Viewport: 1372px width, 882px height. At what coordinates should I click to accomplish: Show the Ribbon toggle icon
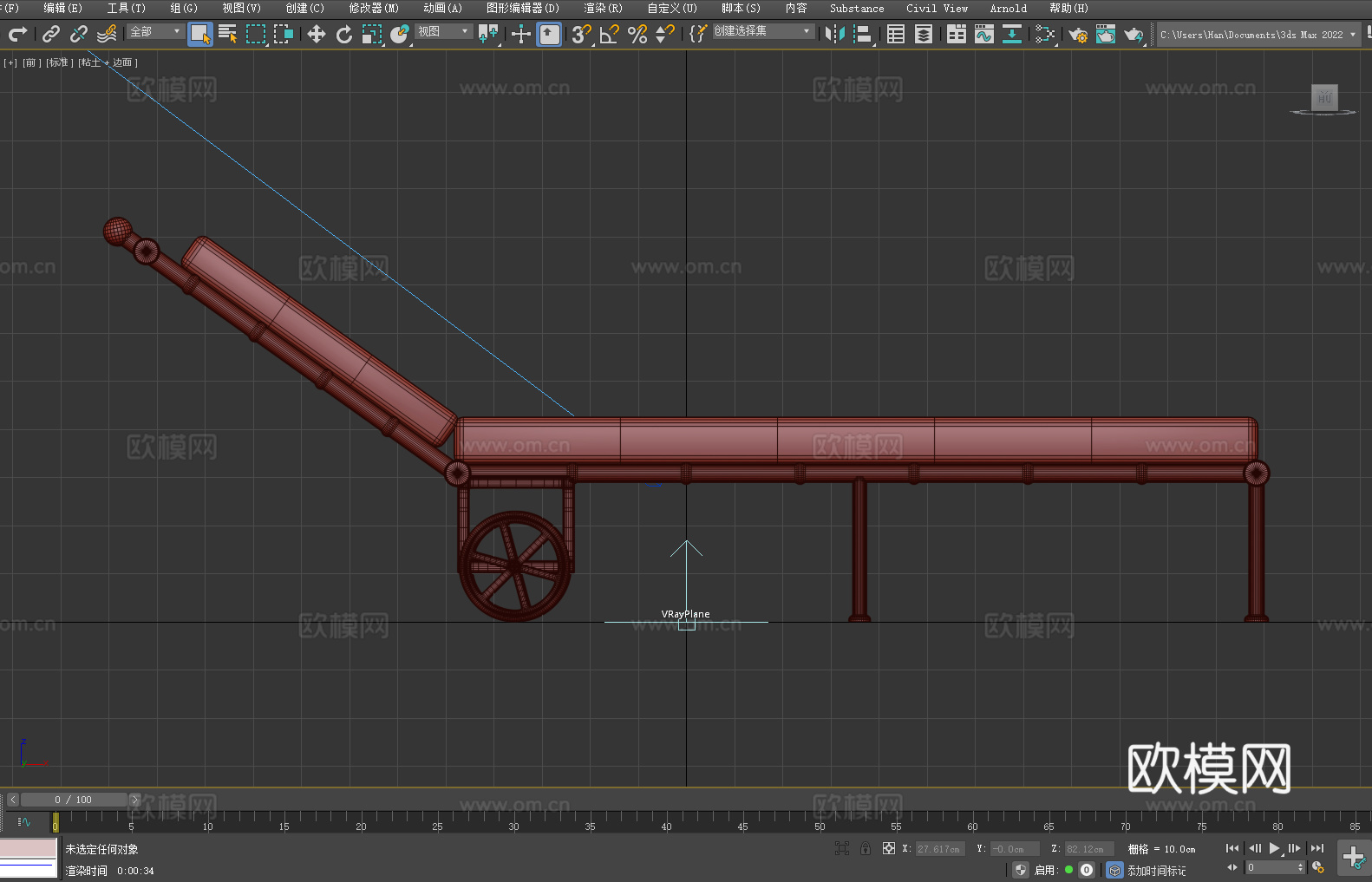(x=957, y=34)
